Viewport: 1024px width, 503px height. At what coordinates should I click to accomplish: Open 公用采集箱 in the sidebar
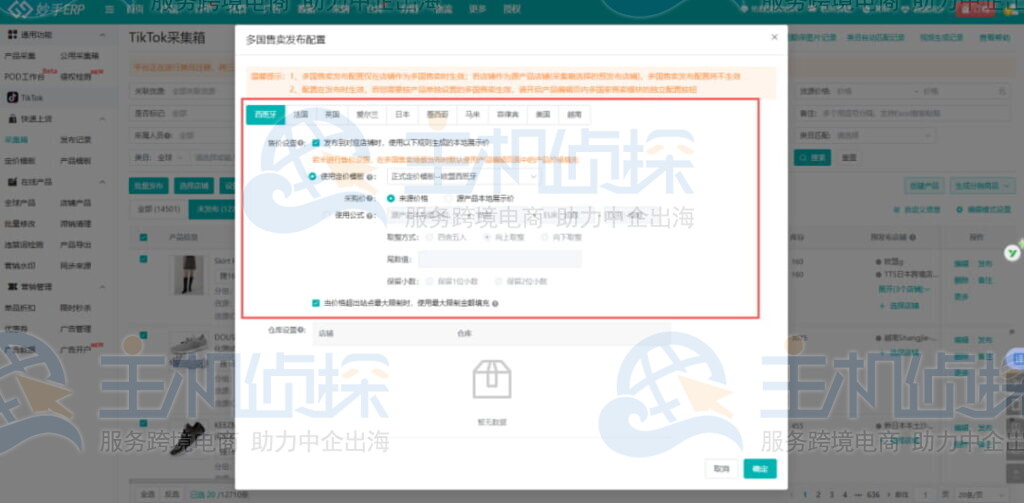[79, 56]
